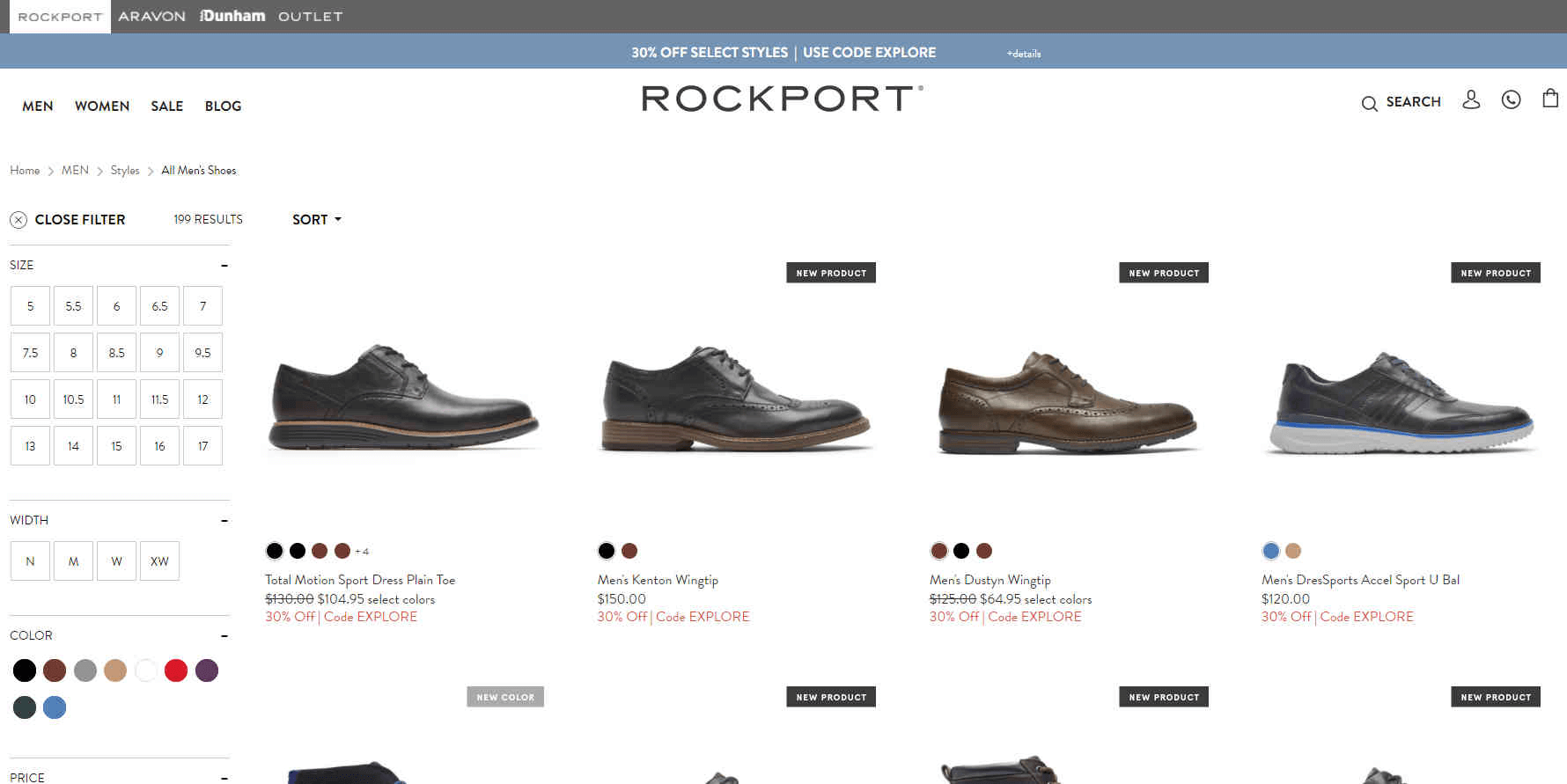Screen dimensions: 1567x784
Task: Collapse the Color filter section
Action: pos(224,635)
